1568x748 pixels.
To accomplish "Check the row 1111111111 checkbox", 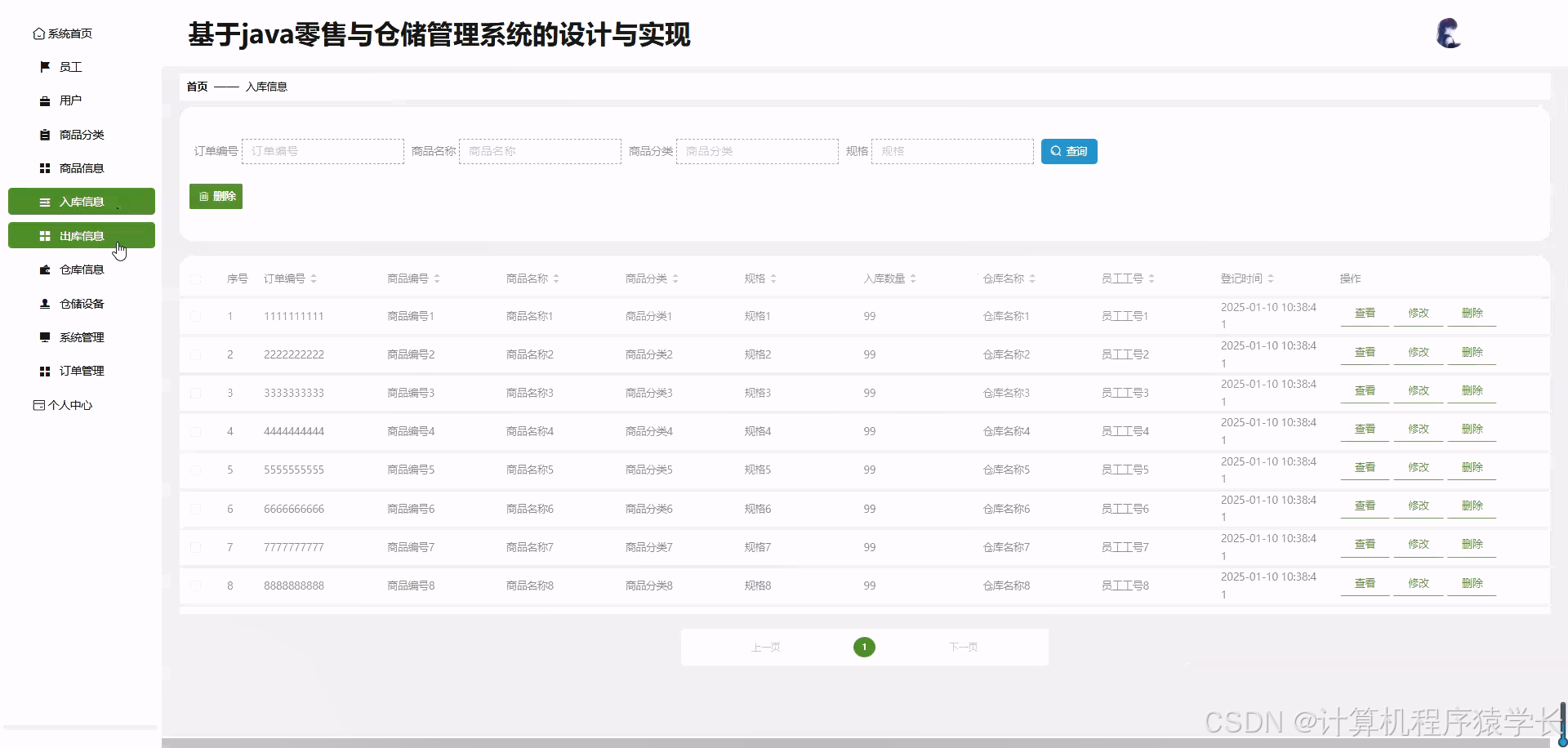I will point(195,316).
